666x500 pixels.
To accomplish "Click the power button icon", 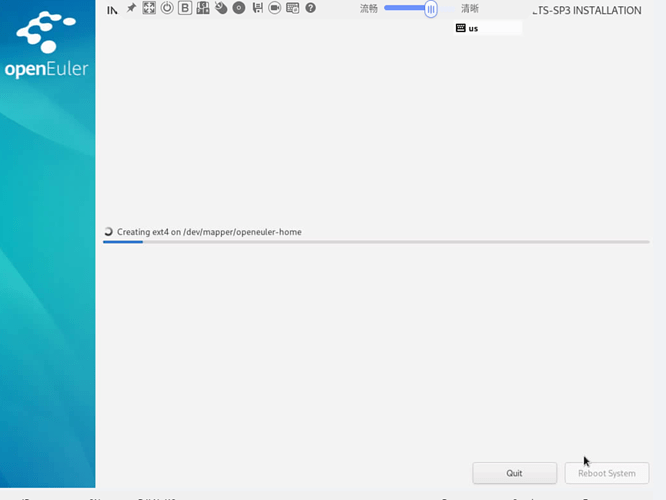I will 167,8.
